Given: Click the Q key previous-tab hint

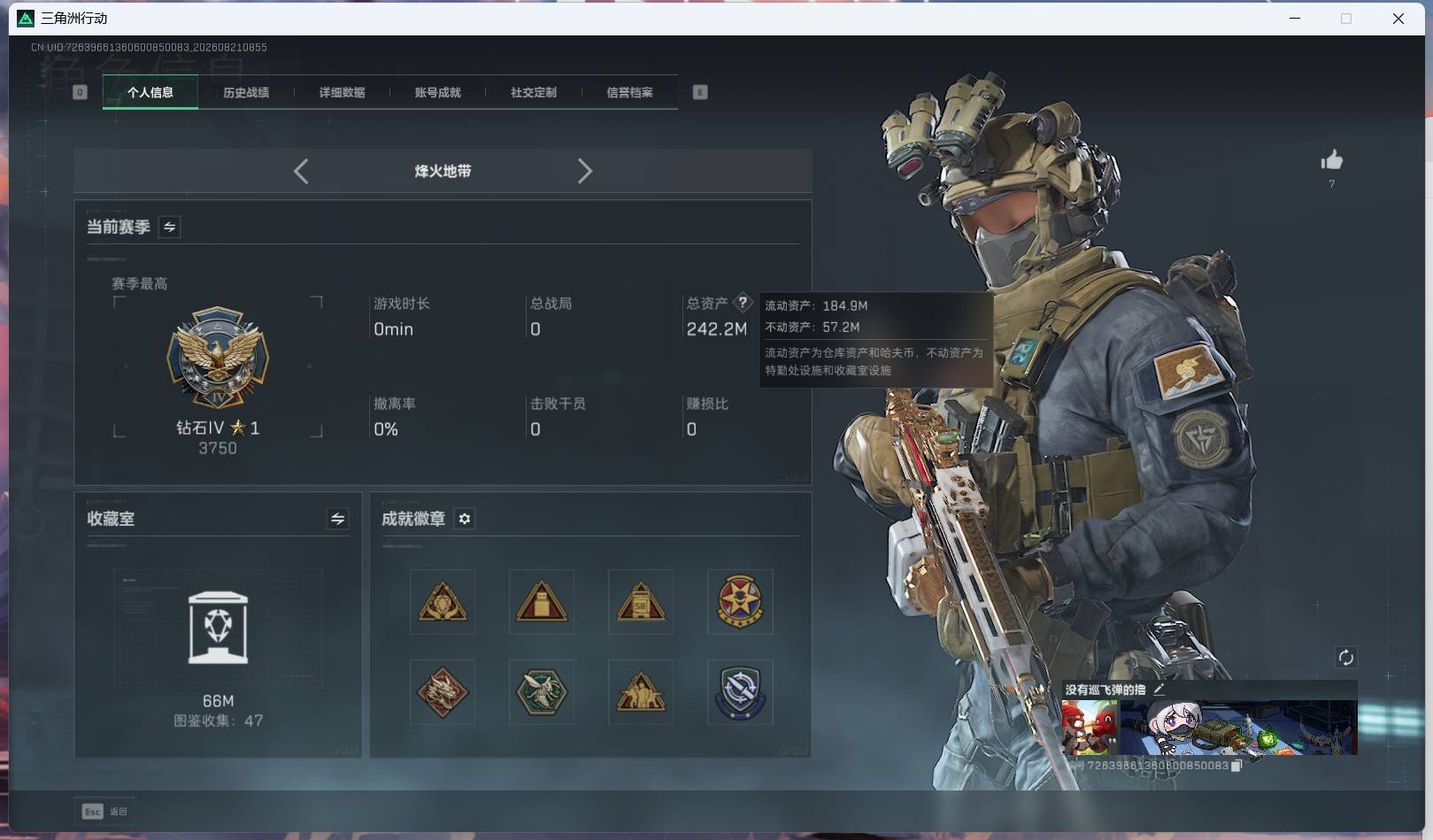Looking at the screenshot, I should click(x=80, y=92).
